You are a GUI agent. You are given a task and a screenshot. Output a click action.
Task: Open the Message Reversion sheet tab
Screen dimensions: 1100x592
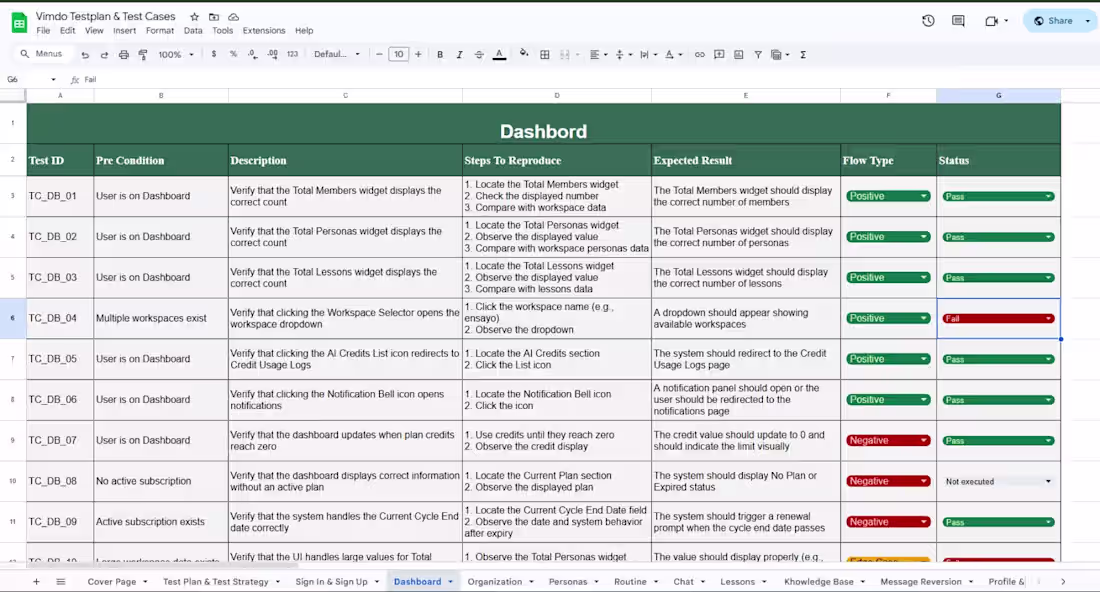point(920,581)
